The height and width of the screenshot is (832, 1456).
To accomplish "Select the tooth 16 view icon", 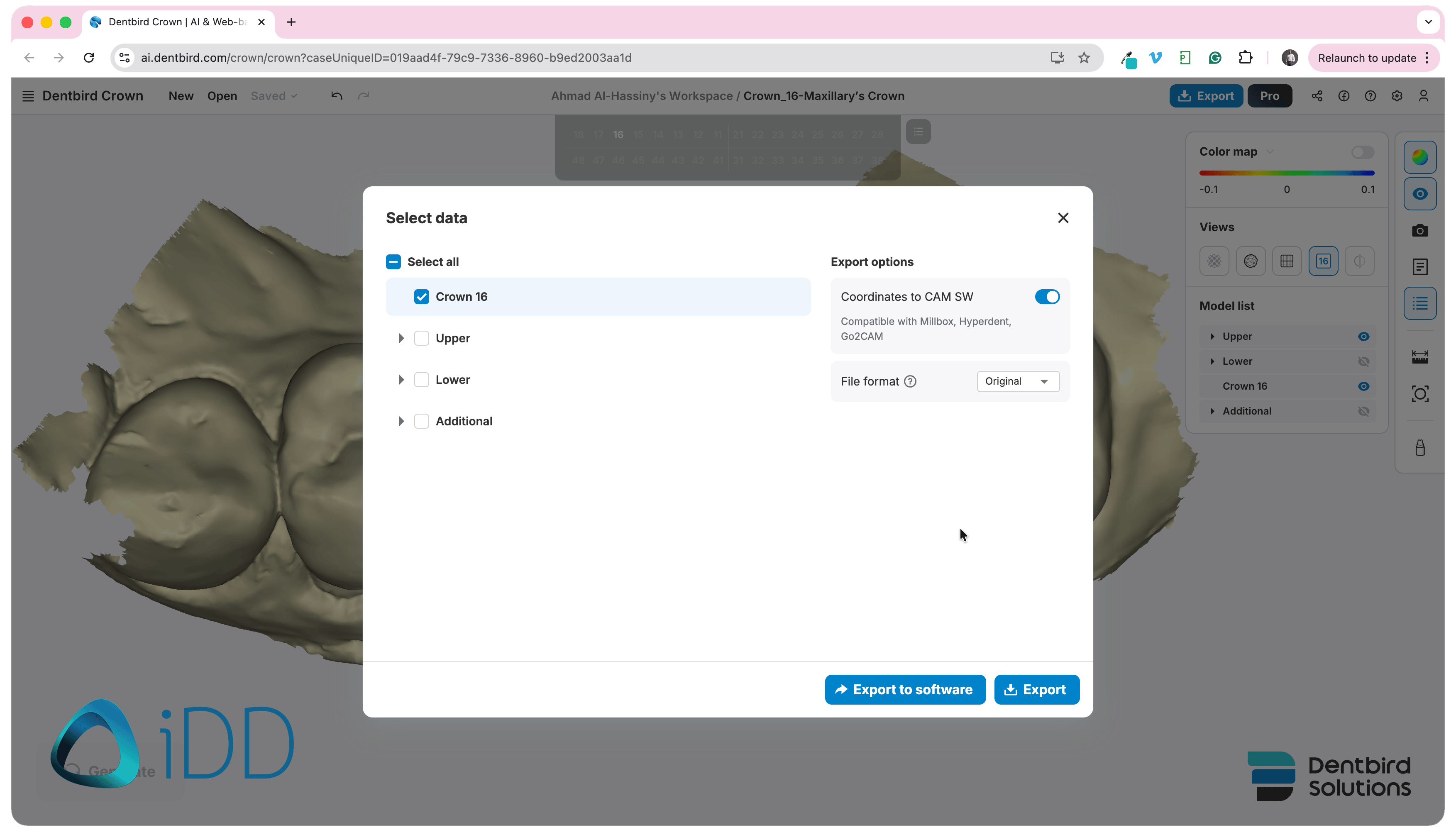I will tap(1323, 261).
